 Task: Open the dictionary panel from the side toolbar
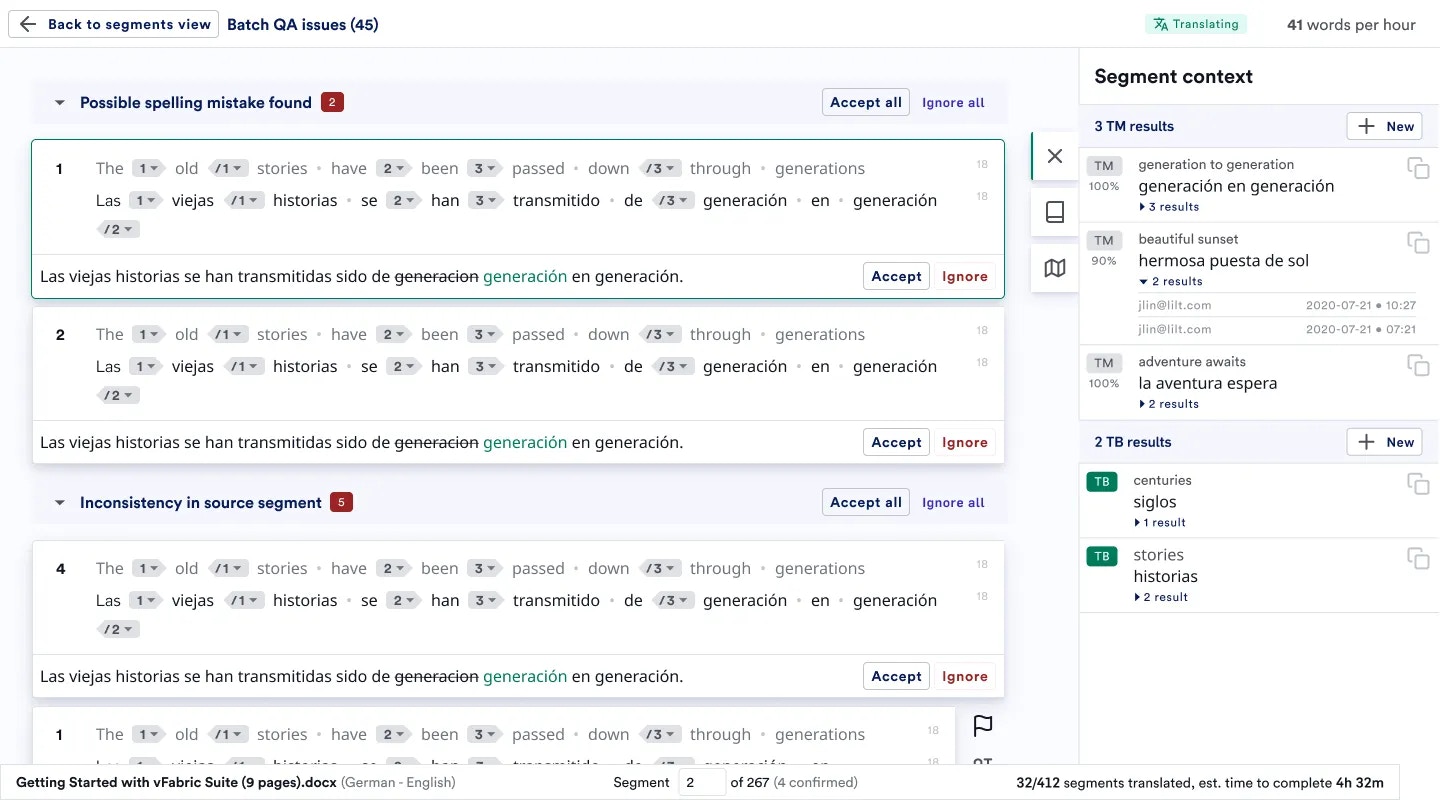click(1055, 212)
